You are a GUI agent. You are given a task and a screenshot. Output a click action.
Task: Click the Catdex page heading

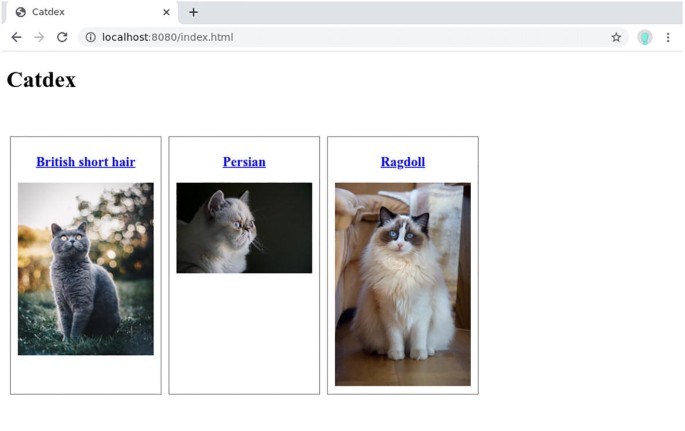click(41, 80)
